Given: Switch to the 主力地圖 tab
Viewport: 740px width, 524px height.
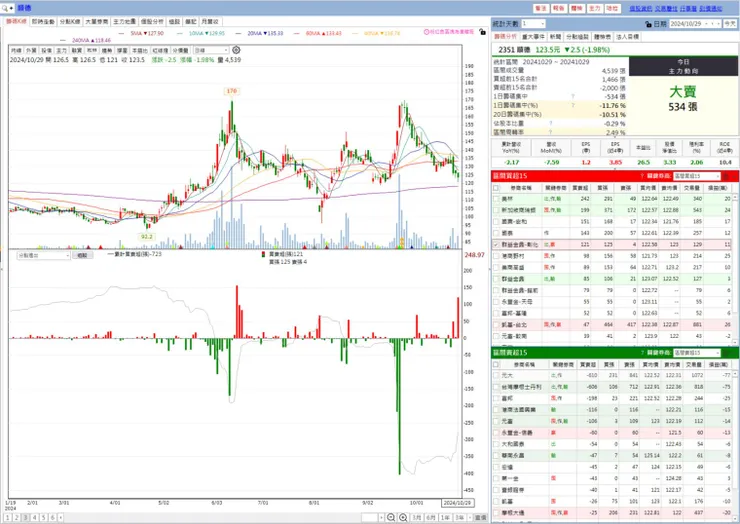Looking at the screenshot, I should 125,22.
